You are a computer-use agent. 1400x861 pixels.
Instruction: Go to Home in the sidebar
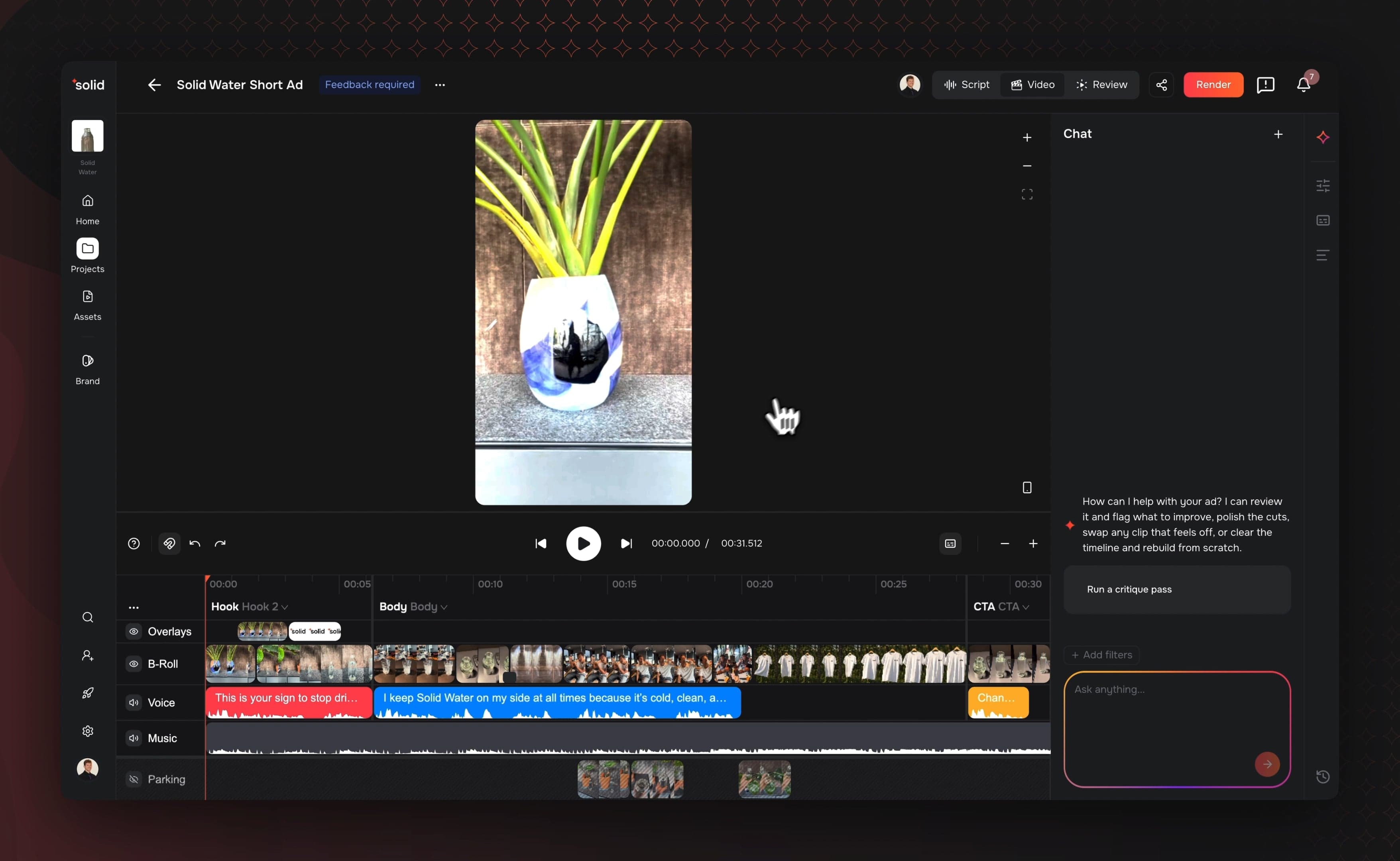[x=88, y=209]
